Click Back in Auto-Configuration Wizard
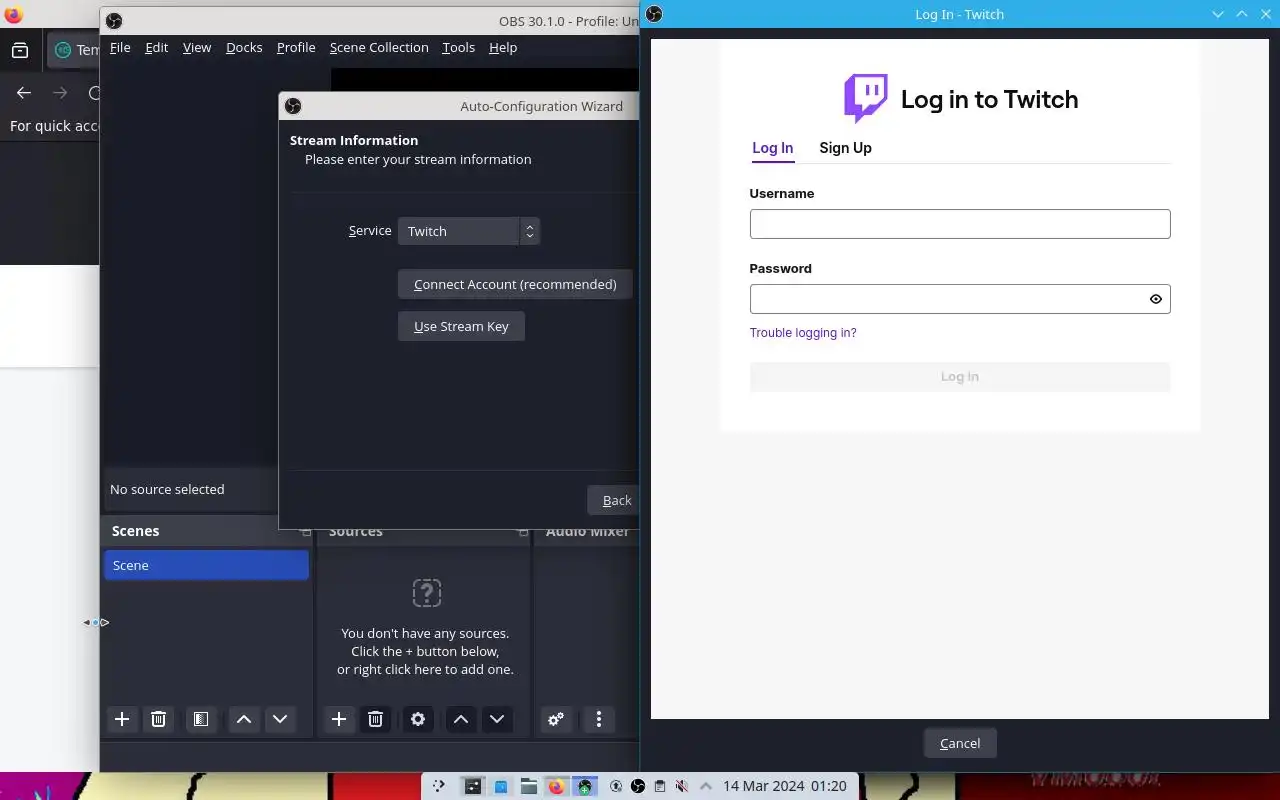The height and width of the screenshot is (800, 1280). tap(613, 500)
